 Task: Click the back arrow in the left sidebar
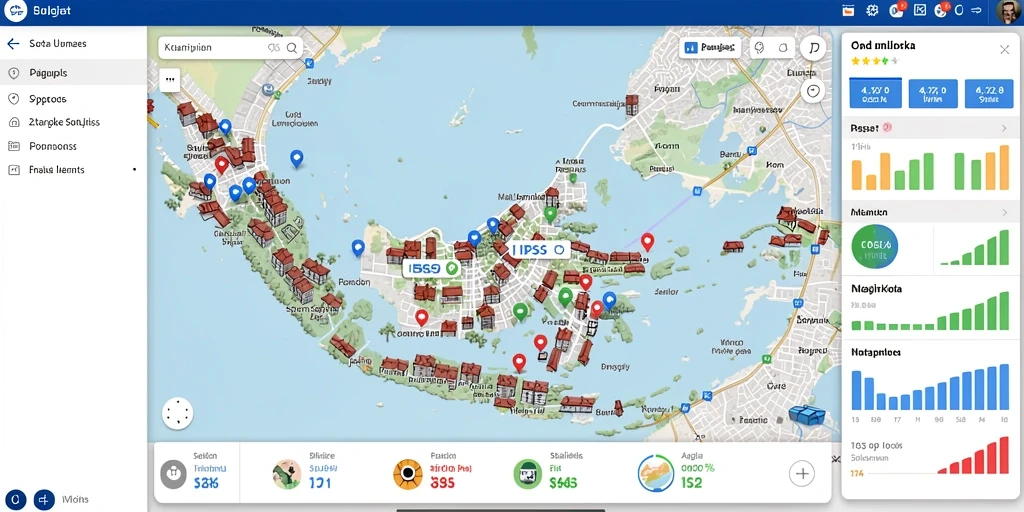[12, 44]
